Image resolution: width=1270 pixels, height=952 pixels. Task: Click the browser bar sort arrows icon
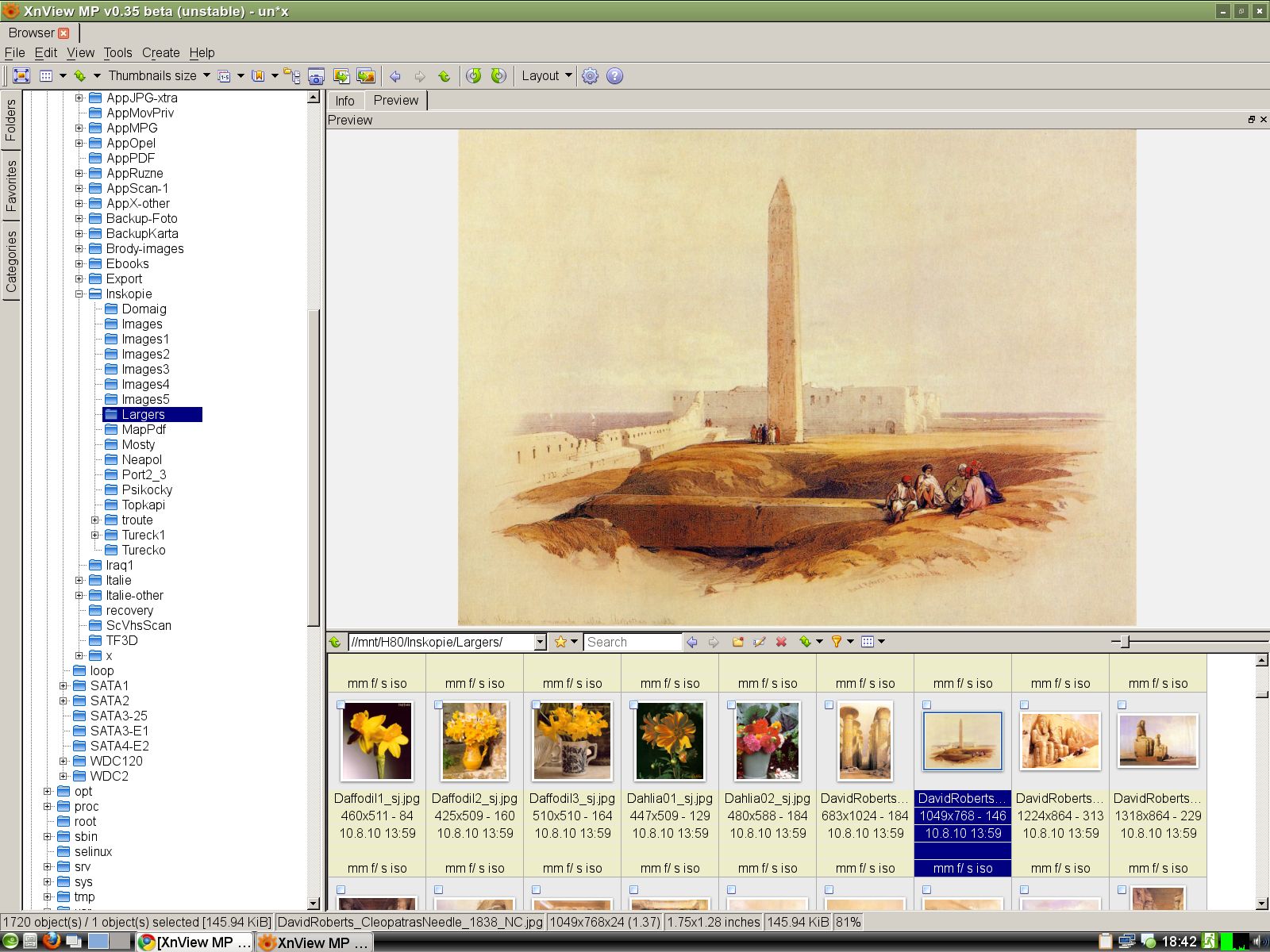tap(806, 642)
